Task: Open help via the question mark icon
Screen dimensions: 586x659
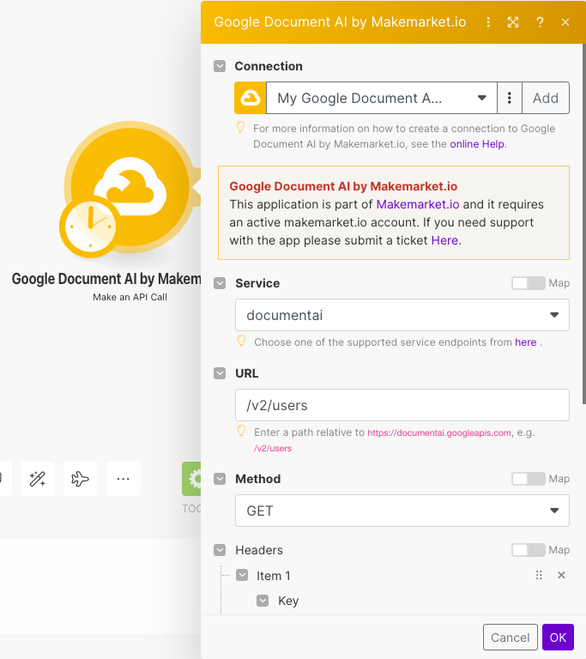Action: 540,22
